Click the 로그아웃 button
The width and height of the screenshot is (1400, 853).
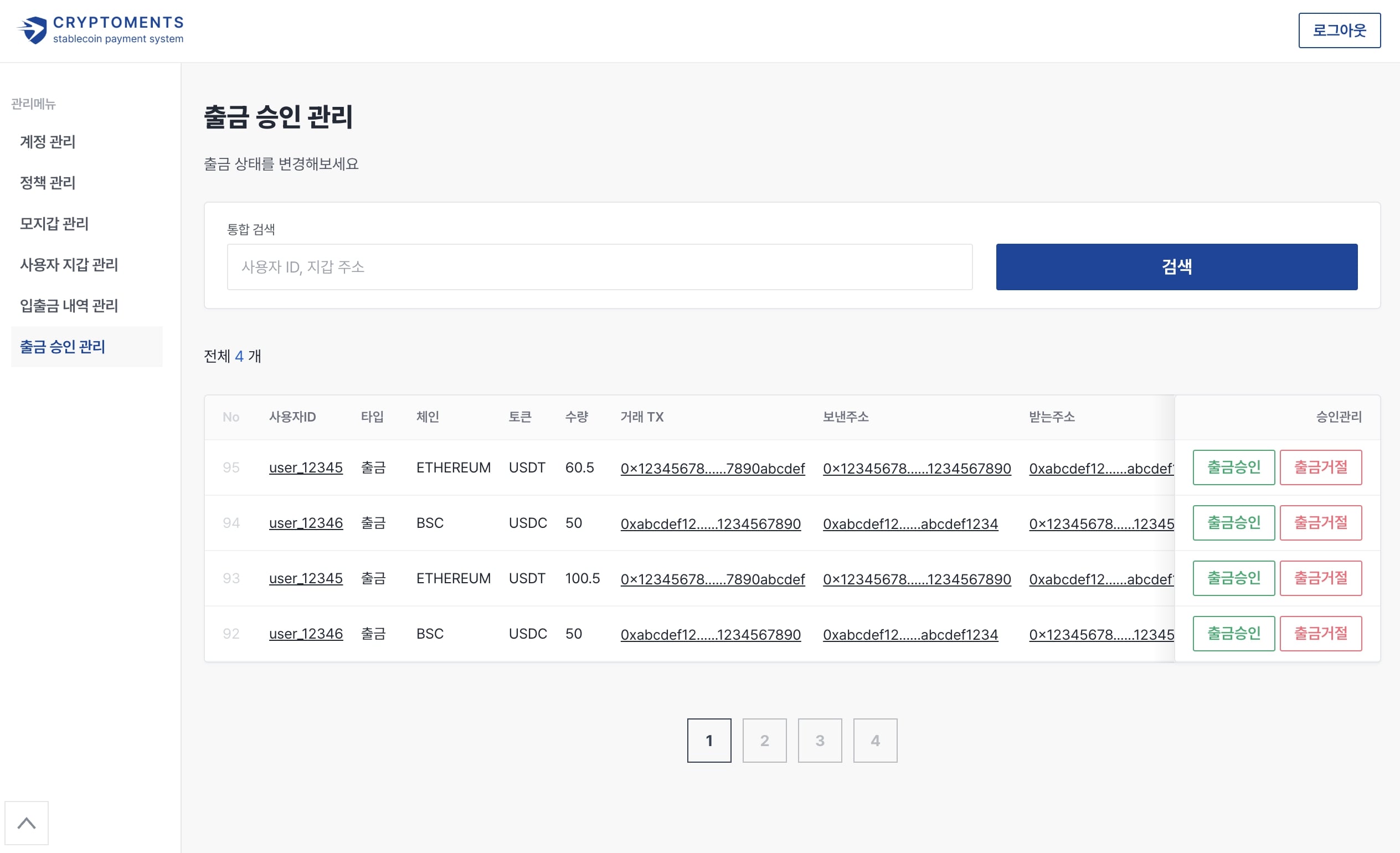pos(1339,30)
